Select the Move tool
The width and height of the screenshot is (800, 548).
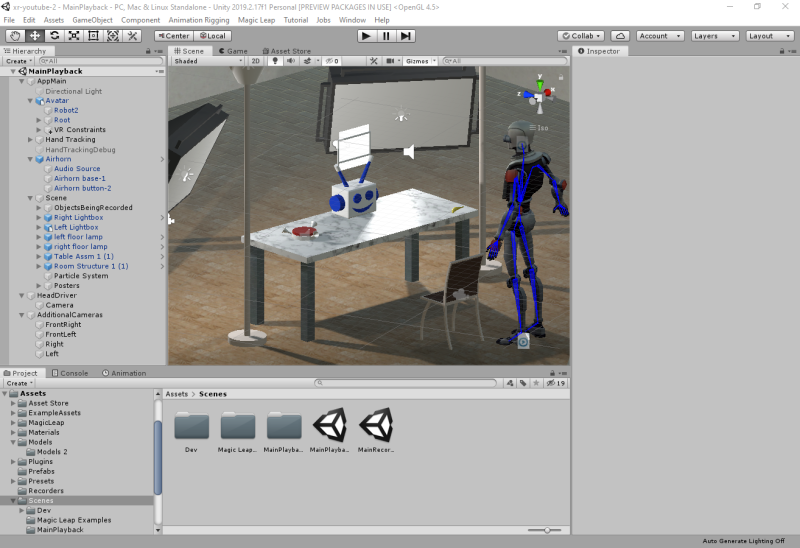click(x=34, y=36)
